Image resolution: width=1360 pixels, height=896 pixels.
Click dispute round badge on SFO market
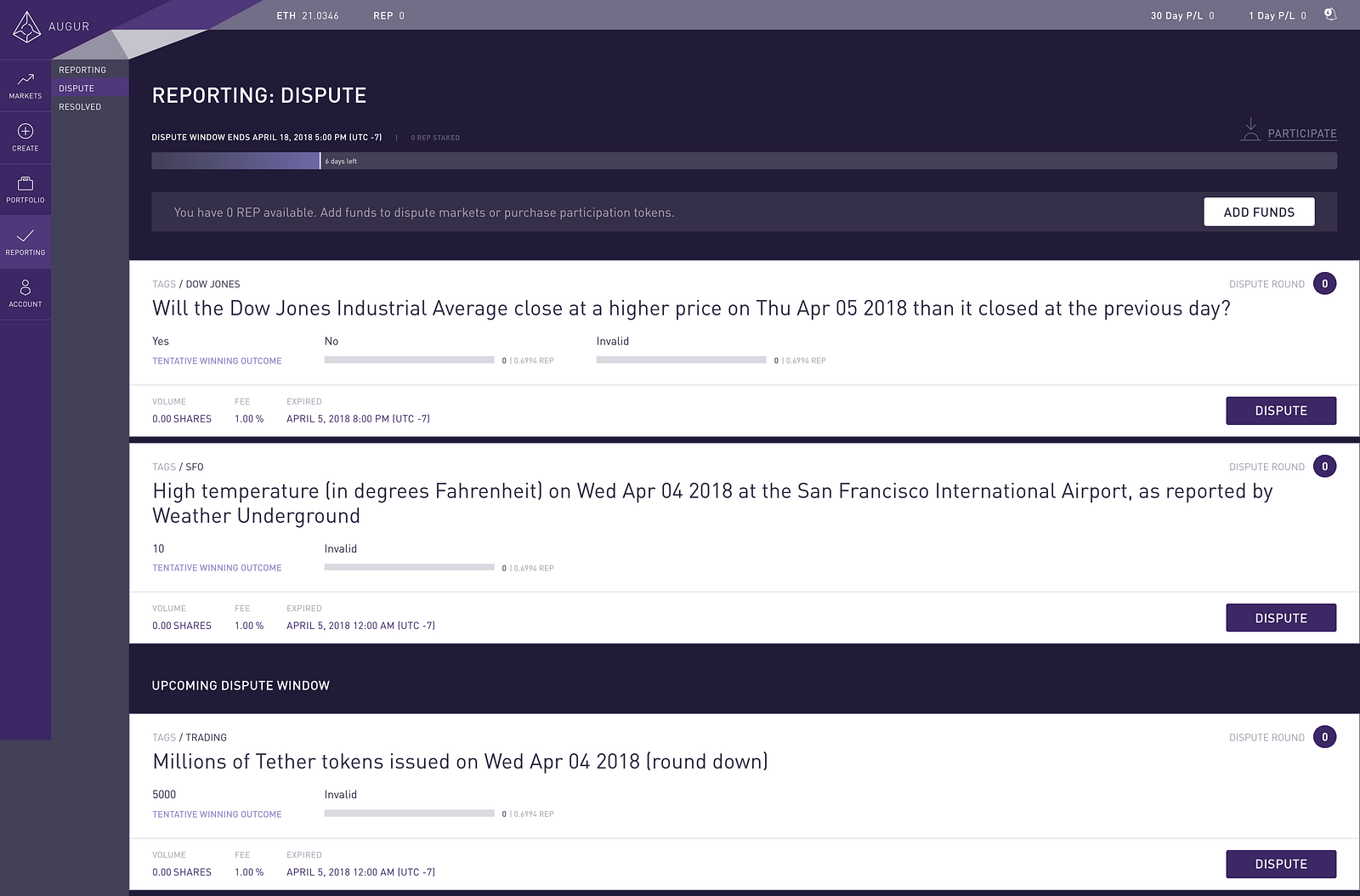coord(1324,467)
